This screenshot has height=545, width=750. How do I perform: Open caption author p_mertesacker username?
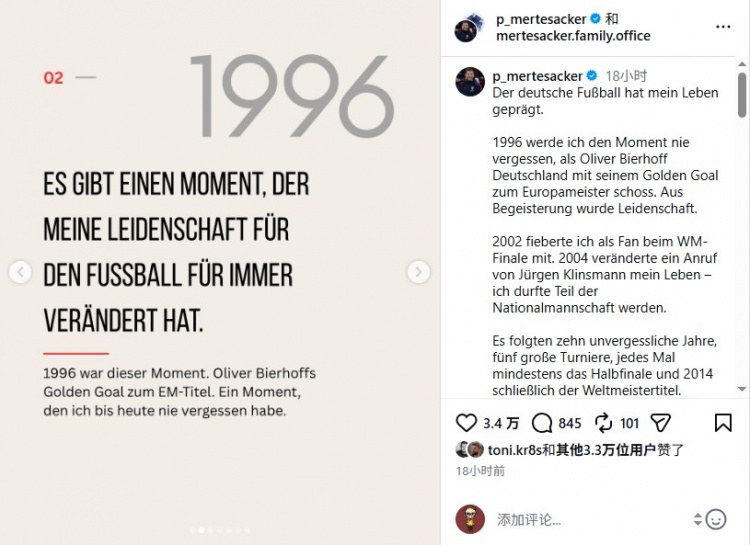[537, 76]
